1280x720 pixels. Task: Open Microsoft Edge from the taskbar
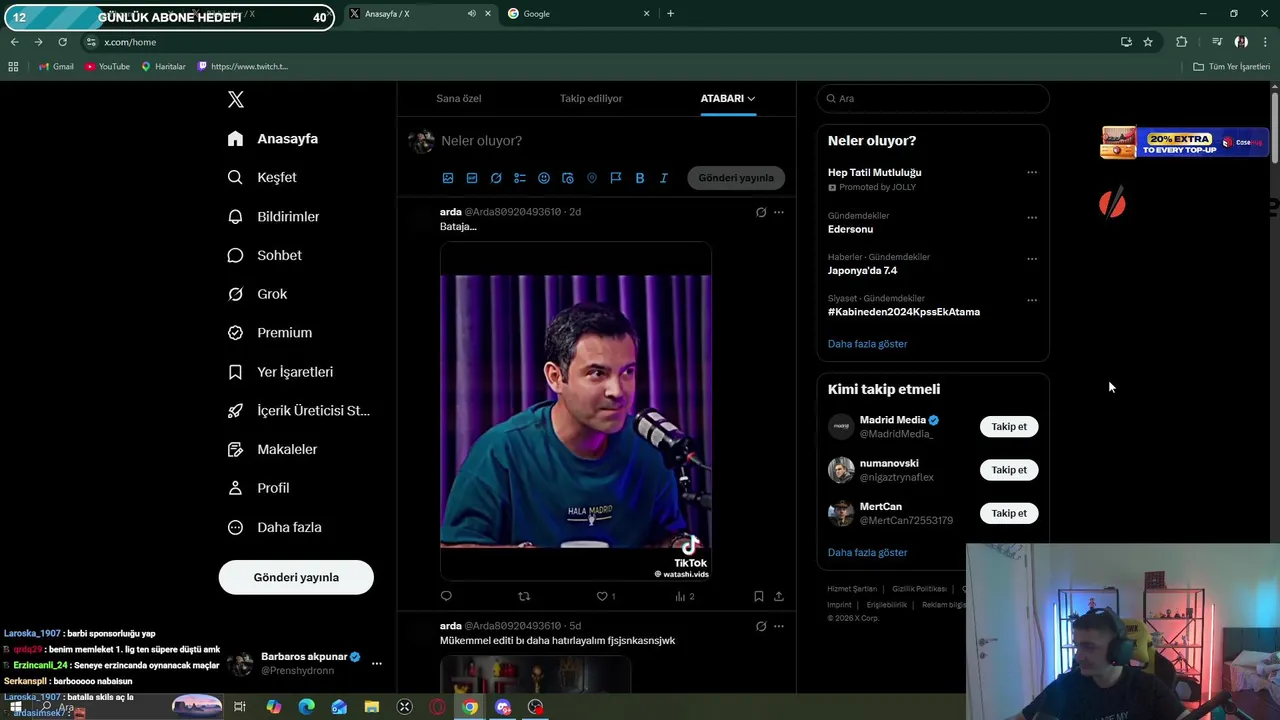306,707
